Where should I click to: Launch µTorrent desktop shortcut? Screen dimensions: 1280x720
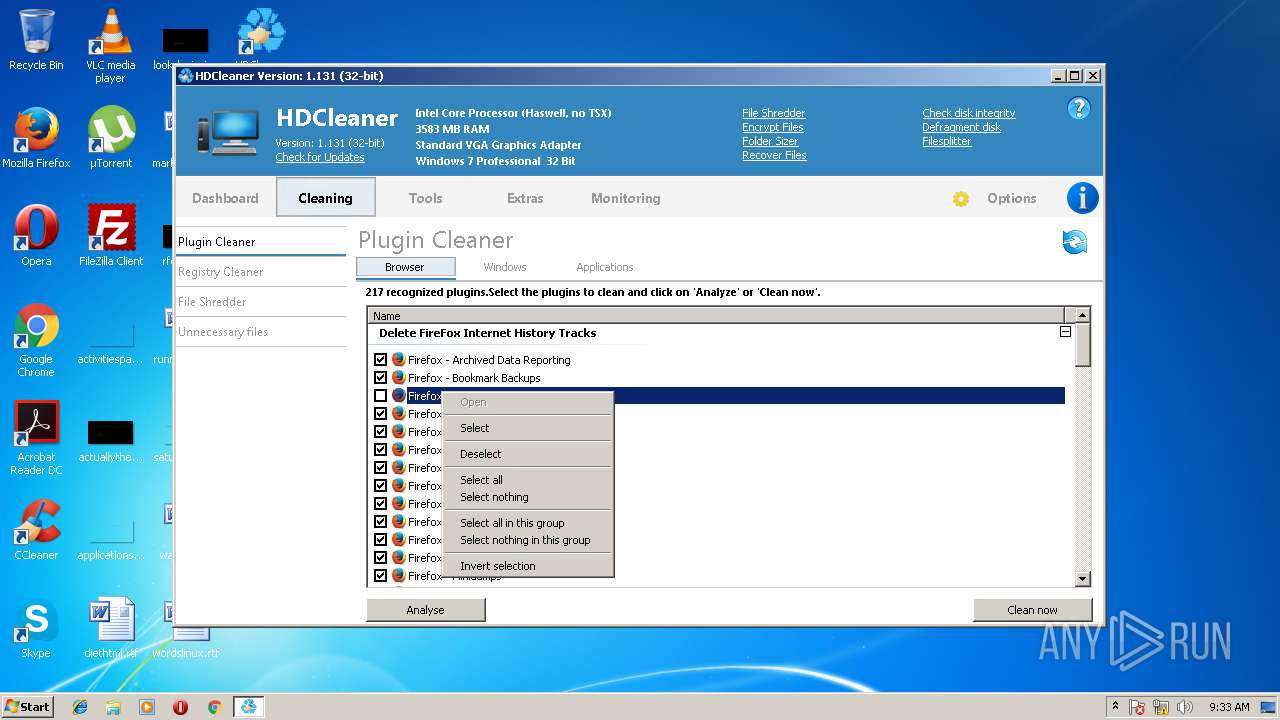pyautogui.click(x=110, y=138)
